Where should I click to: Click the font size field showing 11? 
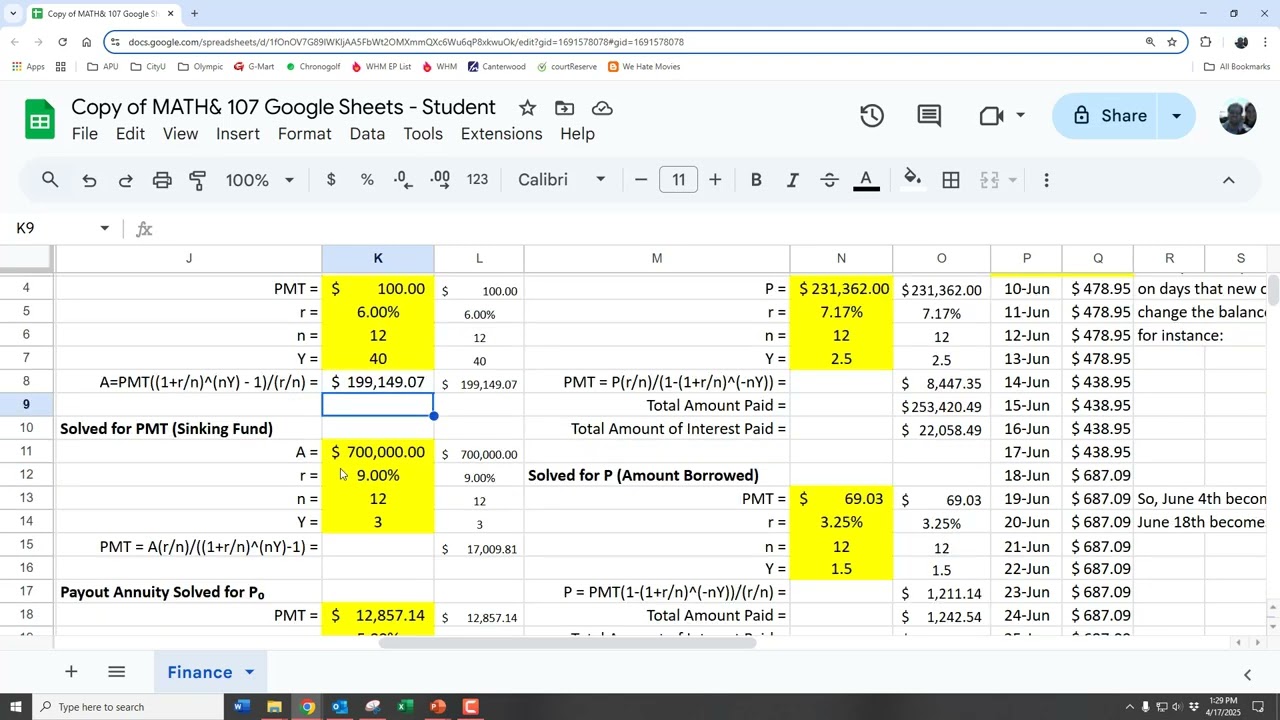coord(678,180)
